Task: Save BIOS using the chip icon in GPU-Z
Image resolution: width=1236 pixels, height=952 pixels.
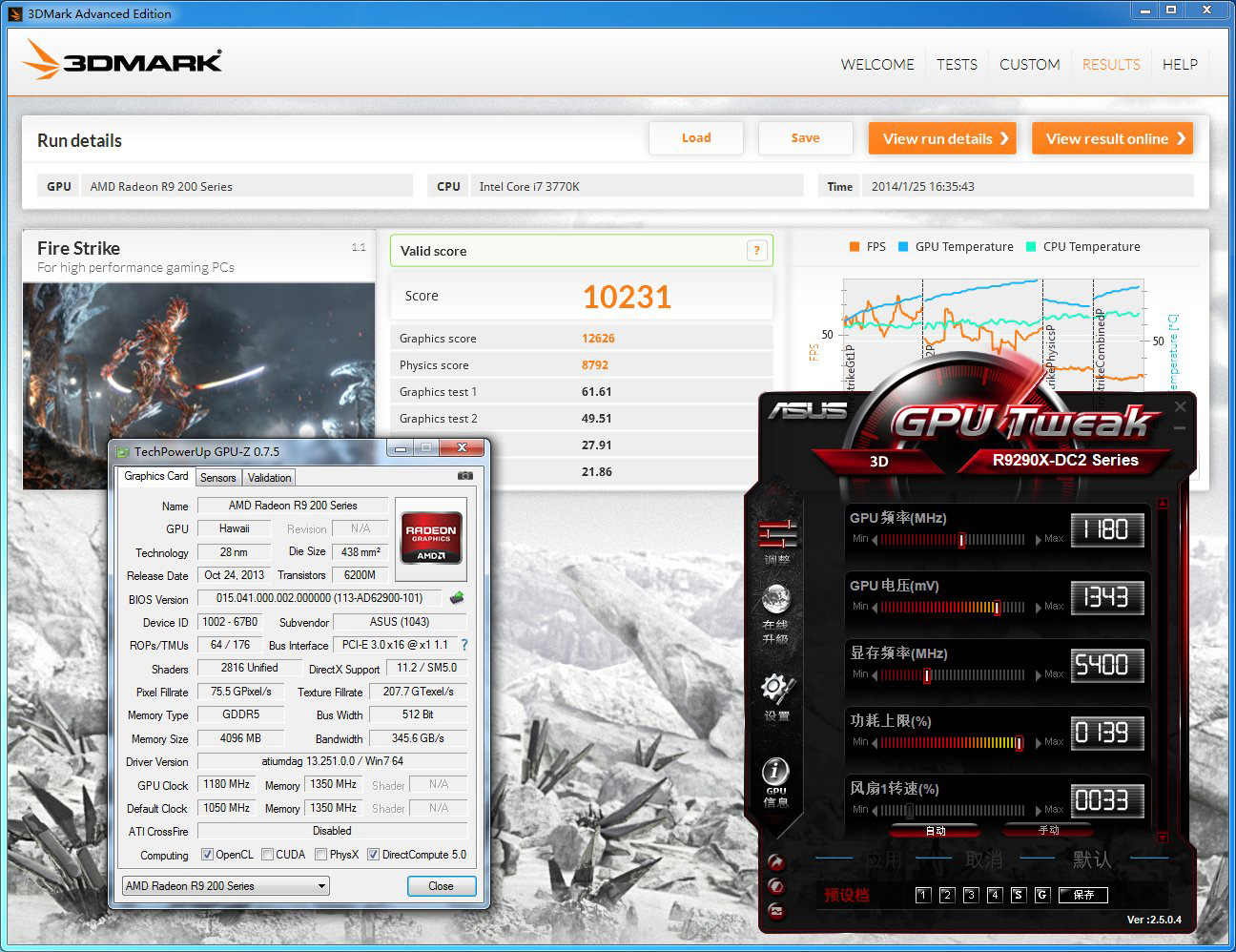Action: point(457,598)
